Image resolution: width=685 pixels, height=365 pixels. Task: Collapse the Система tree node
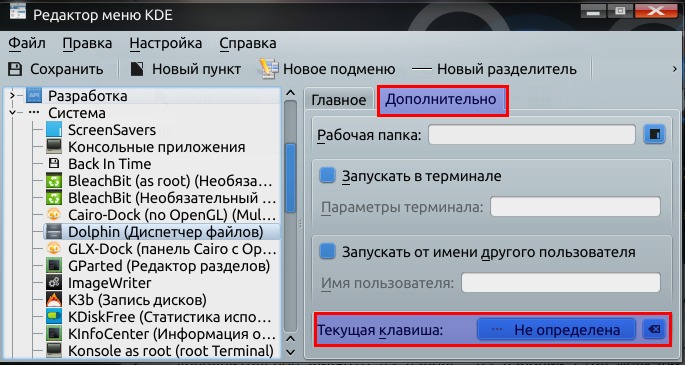pyautogui.click(x=12, y=113)
